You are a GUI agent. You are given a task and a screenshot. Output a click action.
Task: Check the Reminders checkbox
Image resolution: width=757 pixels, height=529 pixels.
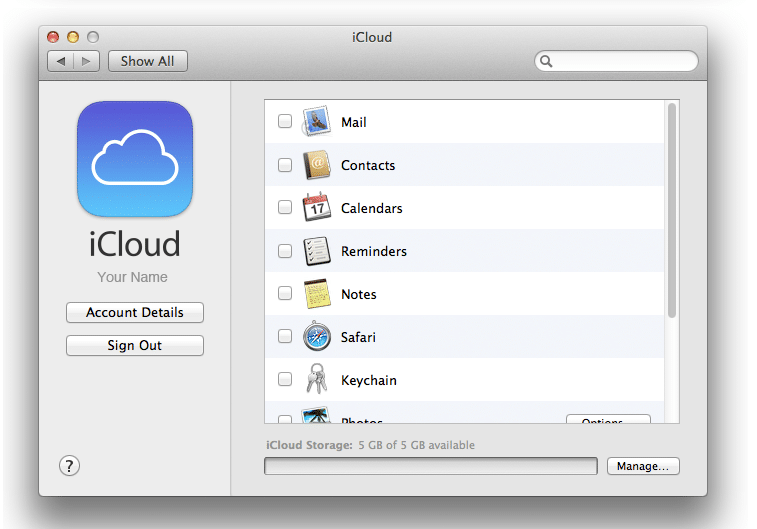[x=285, y=251]
